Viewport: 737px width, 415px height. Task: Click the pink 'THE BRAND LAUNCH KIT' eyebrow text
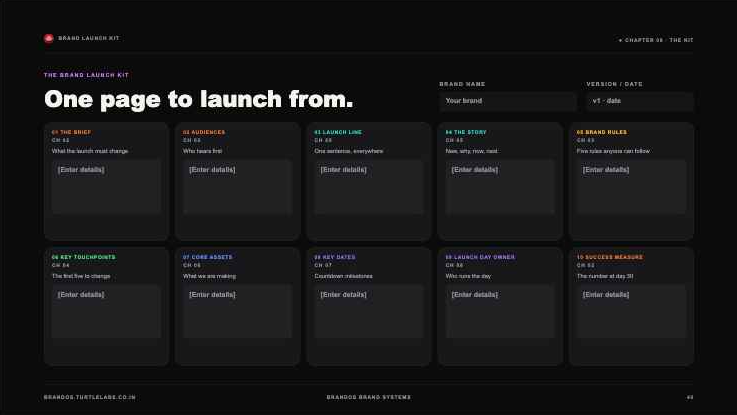tap(86, 75)
